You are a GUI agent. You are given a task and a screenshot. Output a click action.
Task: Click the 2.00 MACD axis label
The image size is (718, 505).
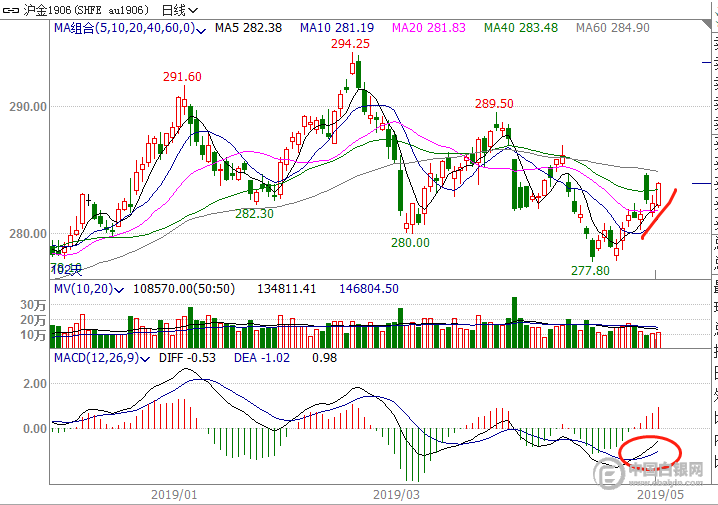(35, 384)
